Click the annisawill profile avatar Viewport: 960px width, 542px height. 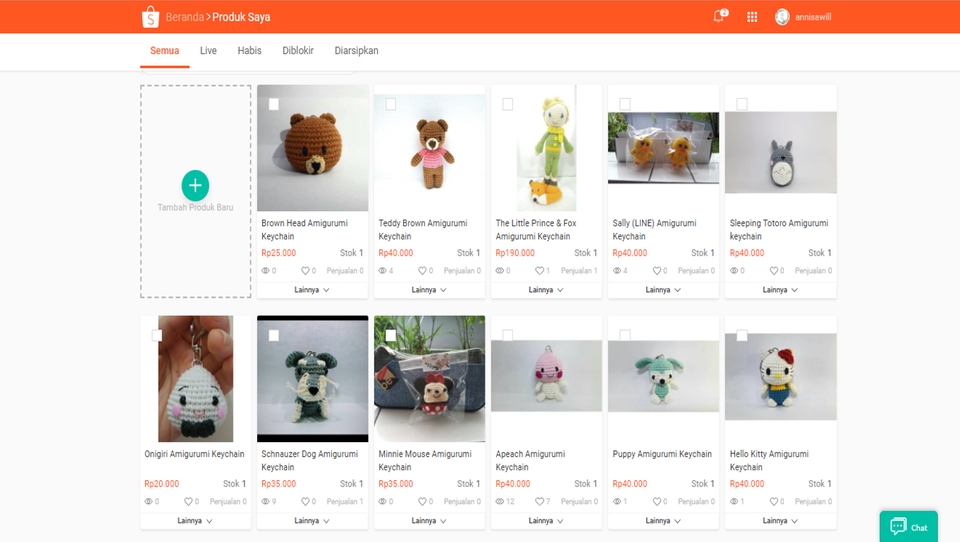tap(782, 17)
